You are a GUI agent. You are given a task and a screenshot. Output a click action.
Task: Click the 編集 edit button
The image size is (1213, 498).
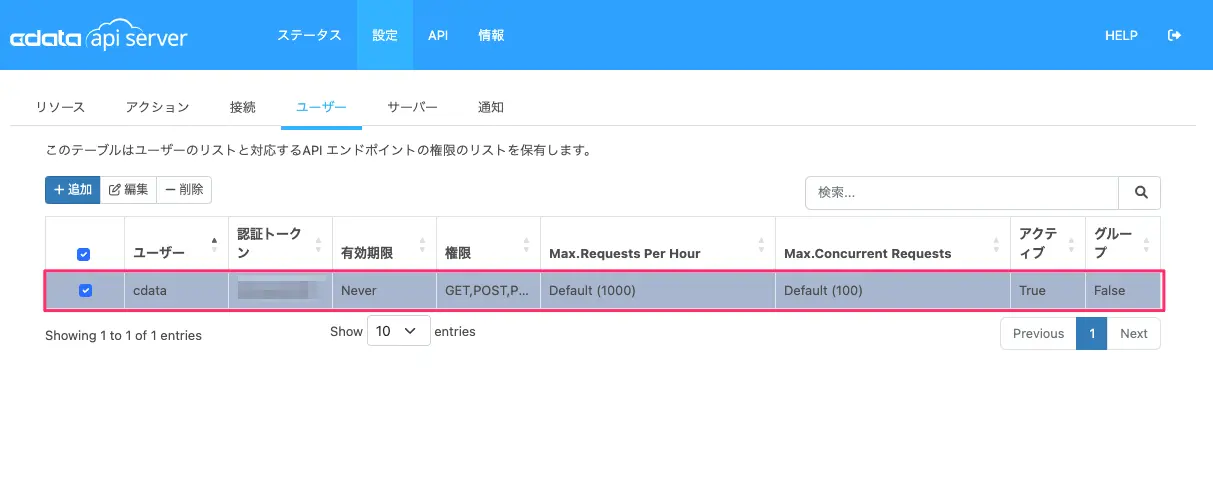pyautogui.click(x=128, y=189)
